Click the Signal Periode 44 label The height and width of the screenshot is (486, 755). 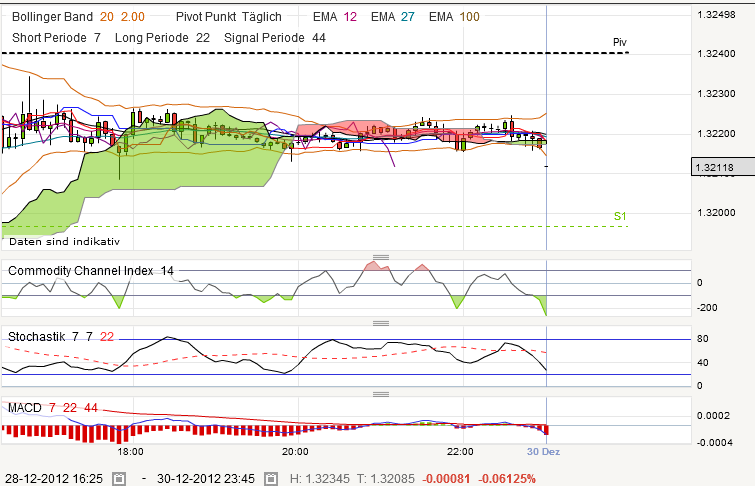(x=275, y=38)
